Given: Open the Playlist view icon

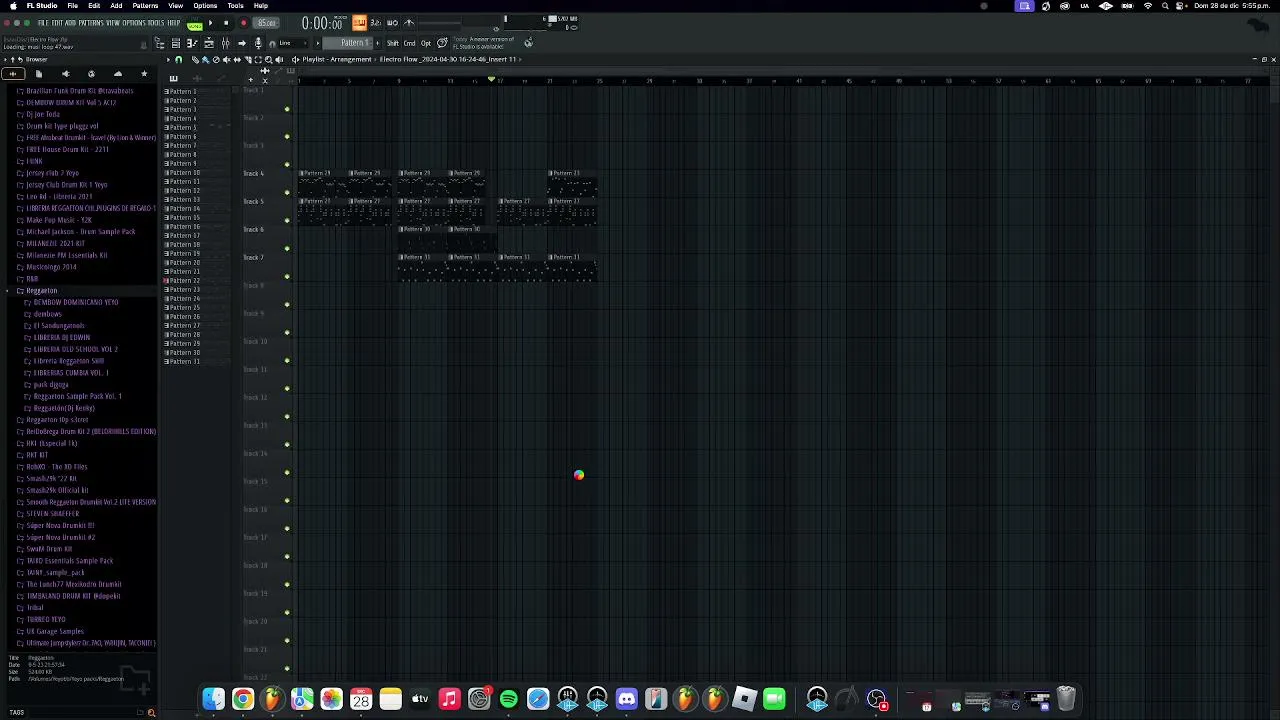Looking at the screenshot, I should 176,43.
